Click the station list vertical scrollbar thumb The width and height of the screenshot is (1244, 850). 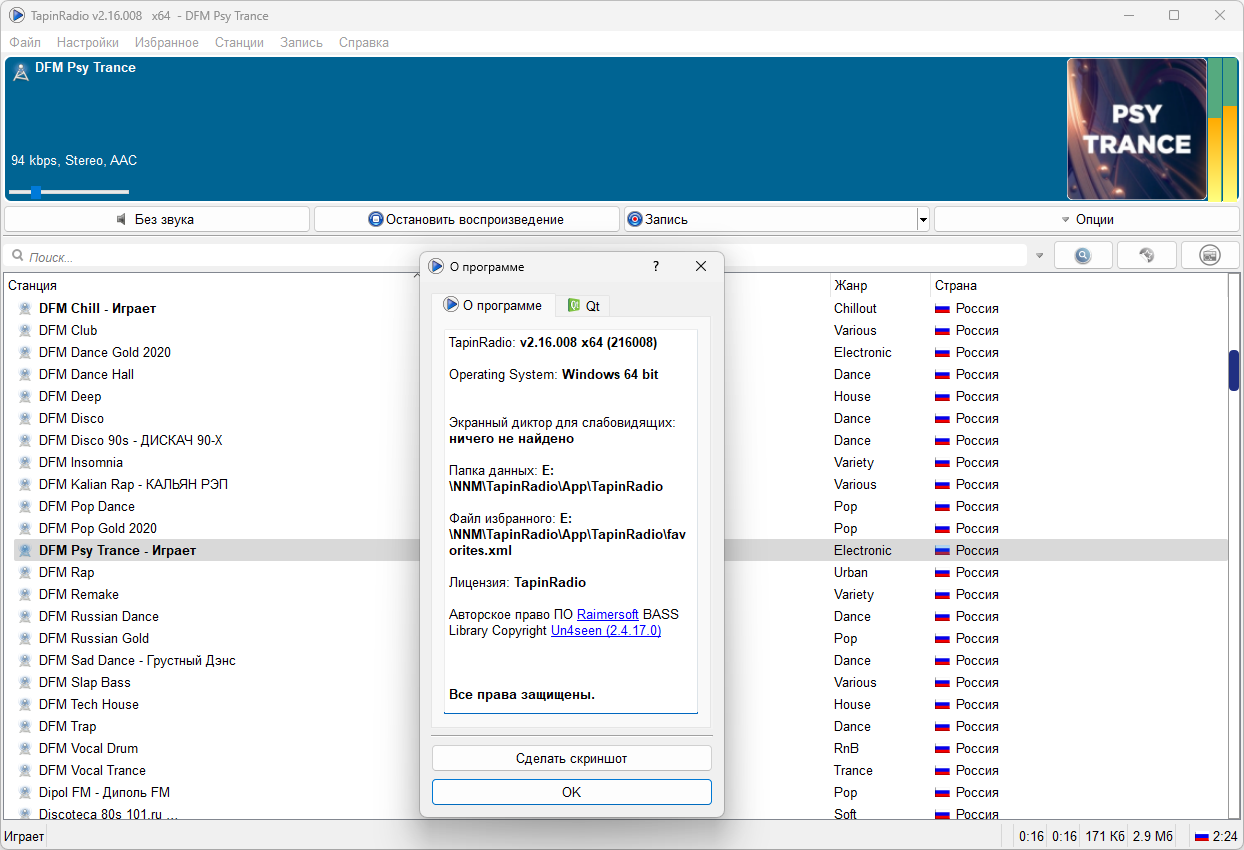pos(1234,371)
